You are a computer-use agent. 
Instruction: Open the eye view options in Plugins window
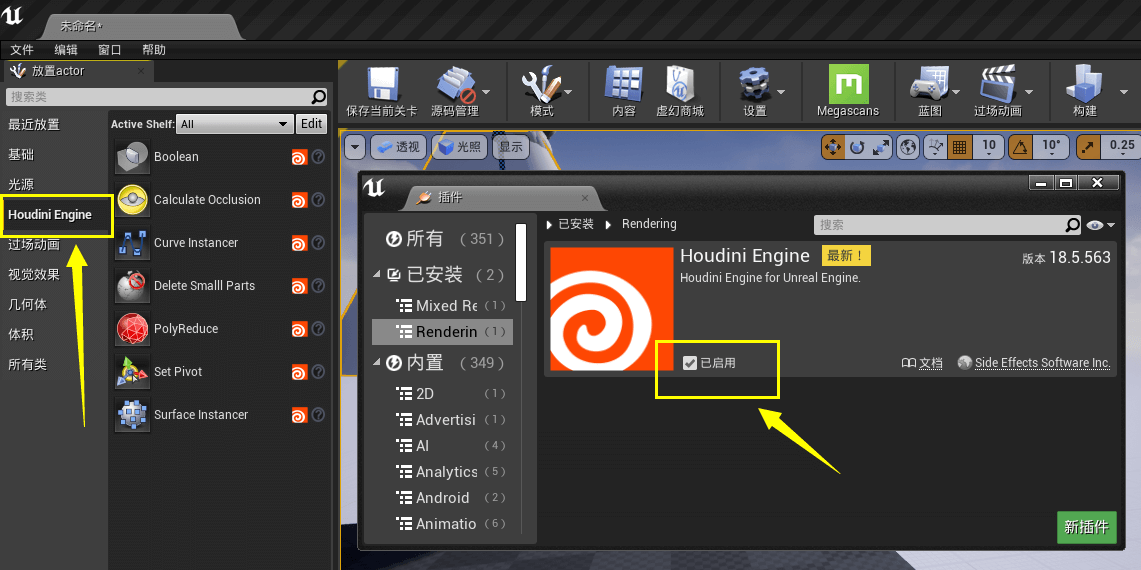1100,226
